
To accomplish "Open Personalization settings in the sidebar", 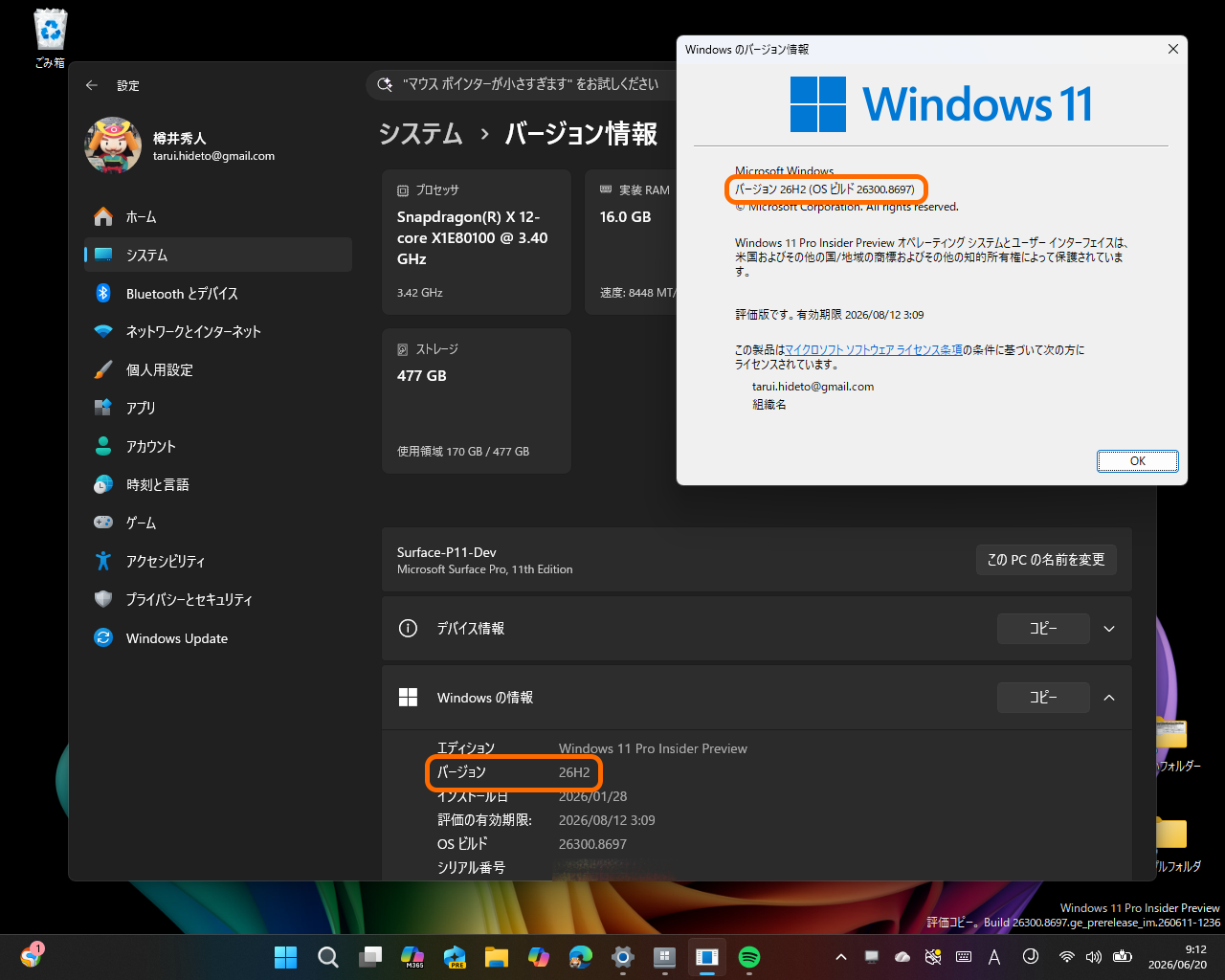I will 218,369.
